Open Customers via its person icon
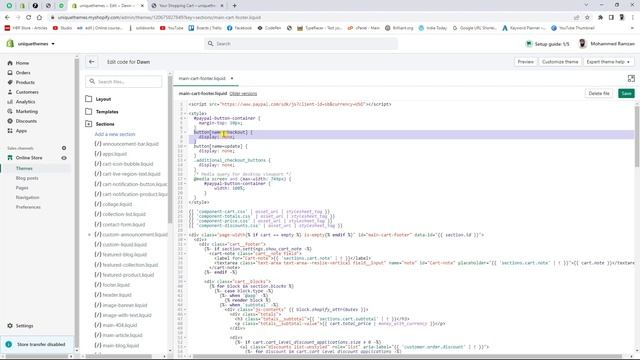The height and width of the screenshot is (360, 640). tap(10, 92)
